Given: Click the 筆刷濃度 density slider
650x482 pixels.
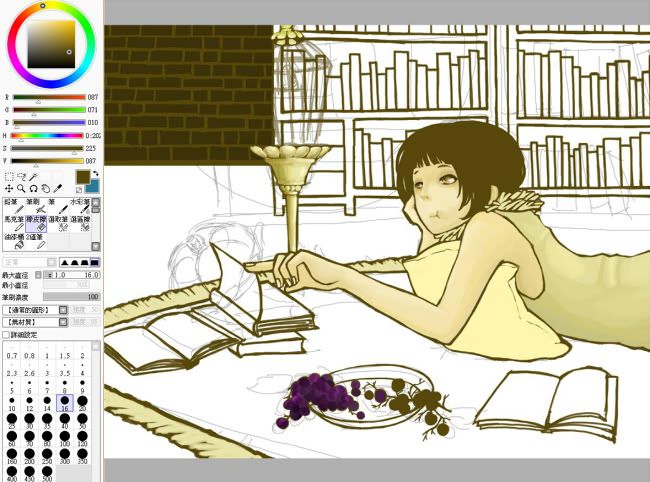Looking at the screenshot, I should point(70,297).
